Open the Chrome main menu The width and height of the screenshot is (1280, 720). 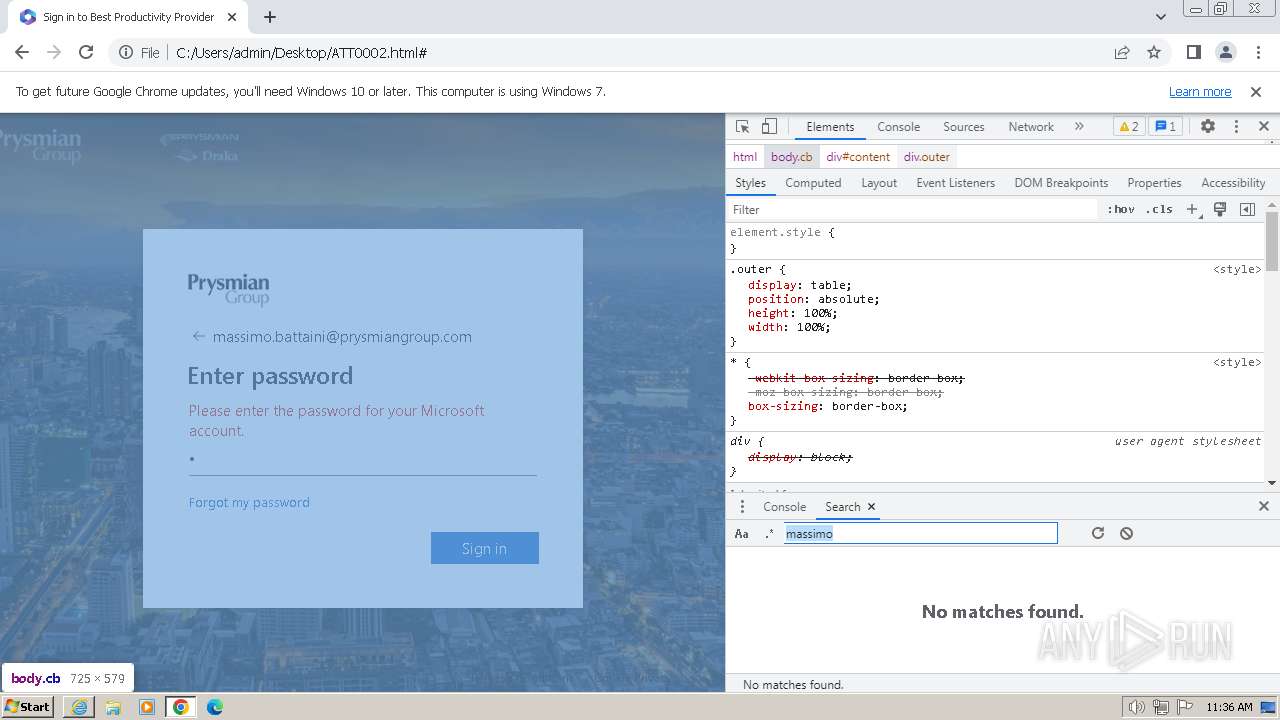[1257, 52]
